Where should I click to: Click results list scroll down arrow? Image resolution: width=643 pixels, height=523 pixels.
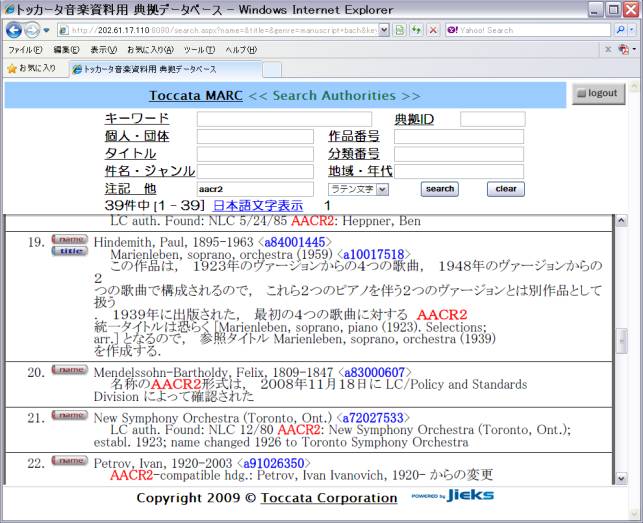[621, 478]
